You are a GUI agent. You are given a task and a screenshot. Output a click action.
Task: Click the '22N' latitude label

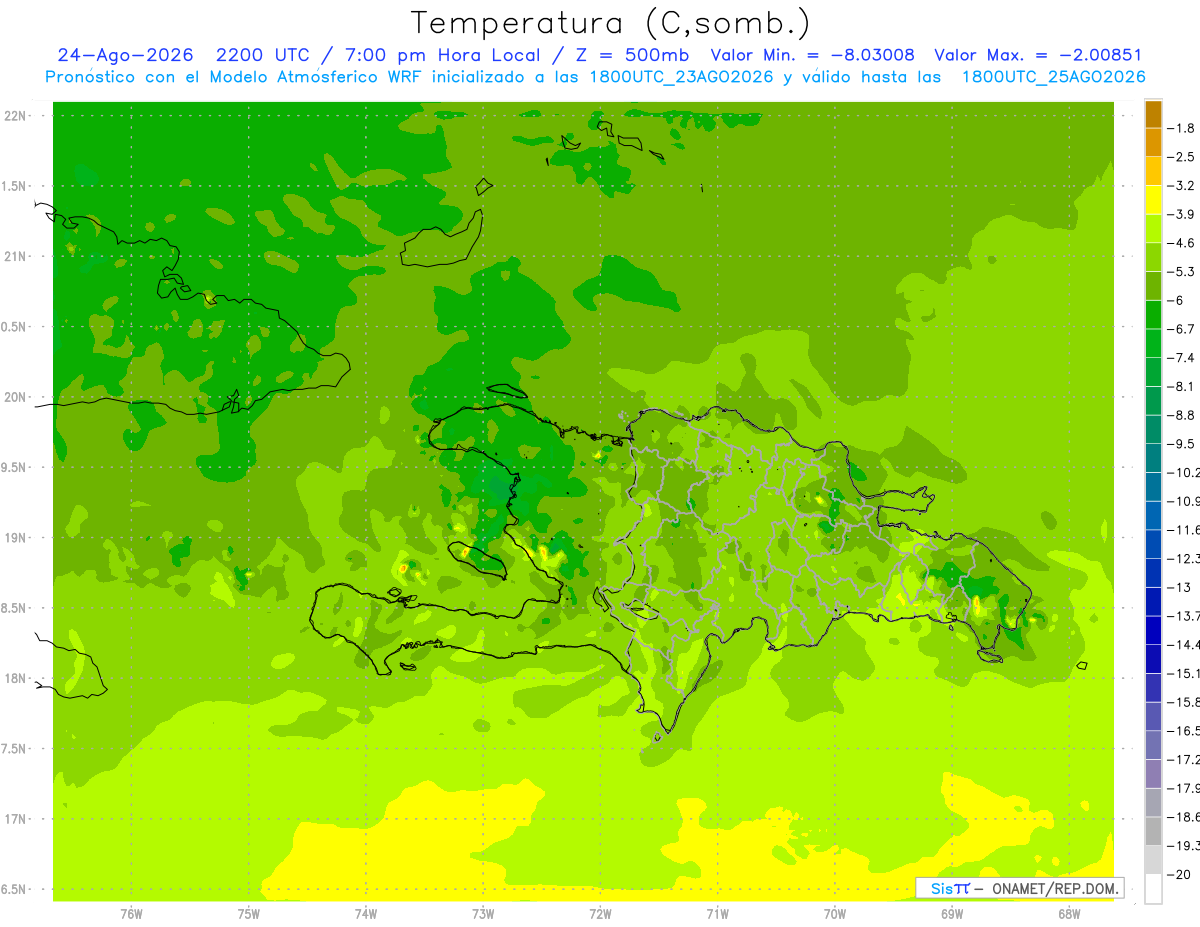pos(15,116)
